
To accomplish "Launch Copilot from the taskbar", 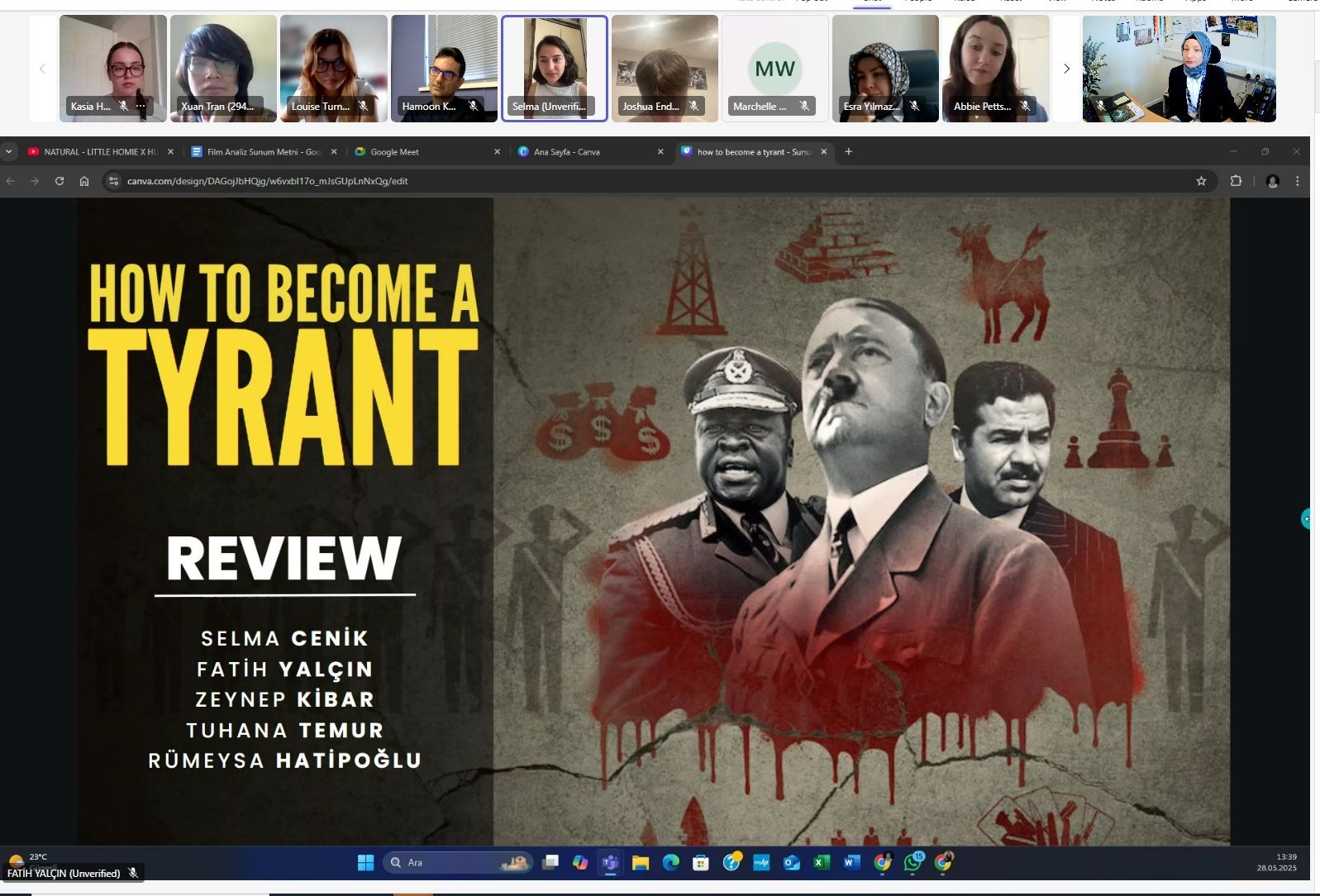I will 580,863.
